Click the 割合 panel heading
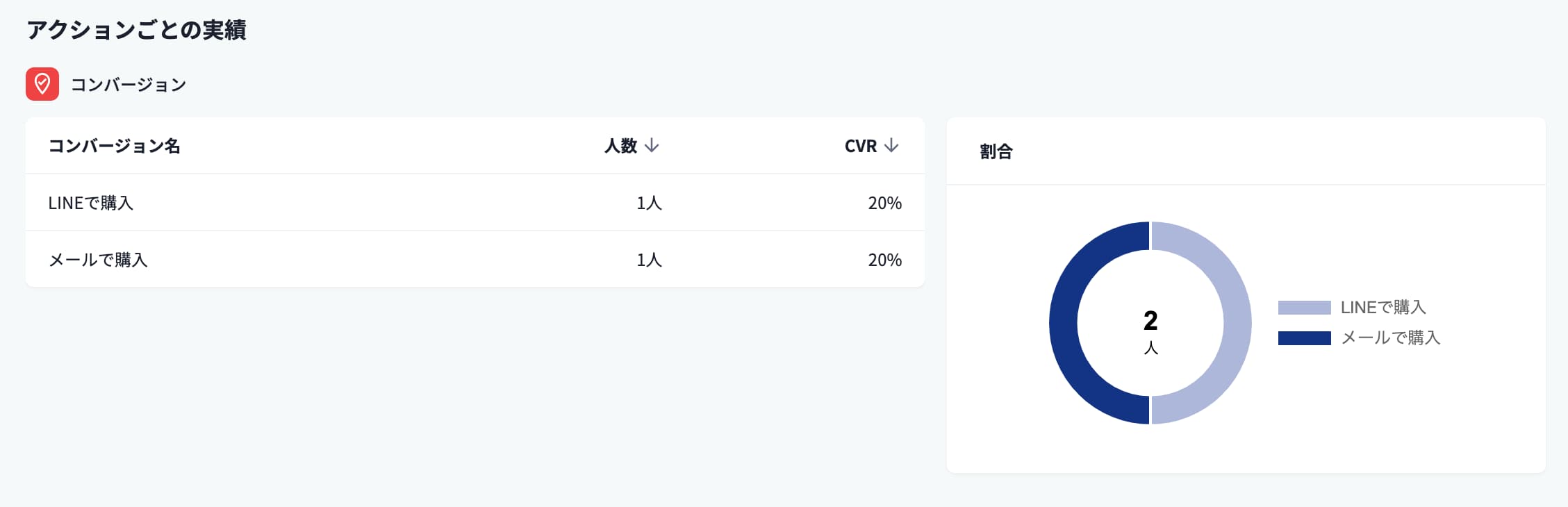The image size is (1568, 507). [996, 151]
